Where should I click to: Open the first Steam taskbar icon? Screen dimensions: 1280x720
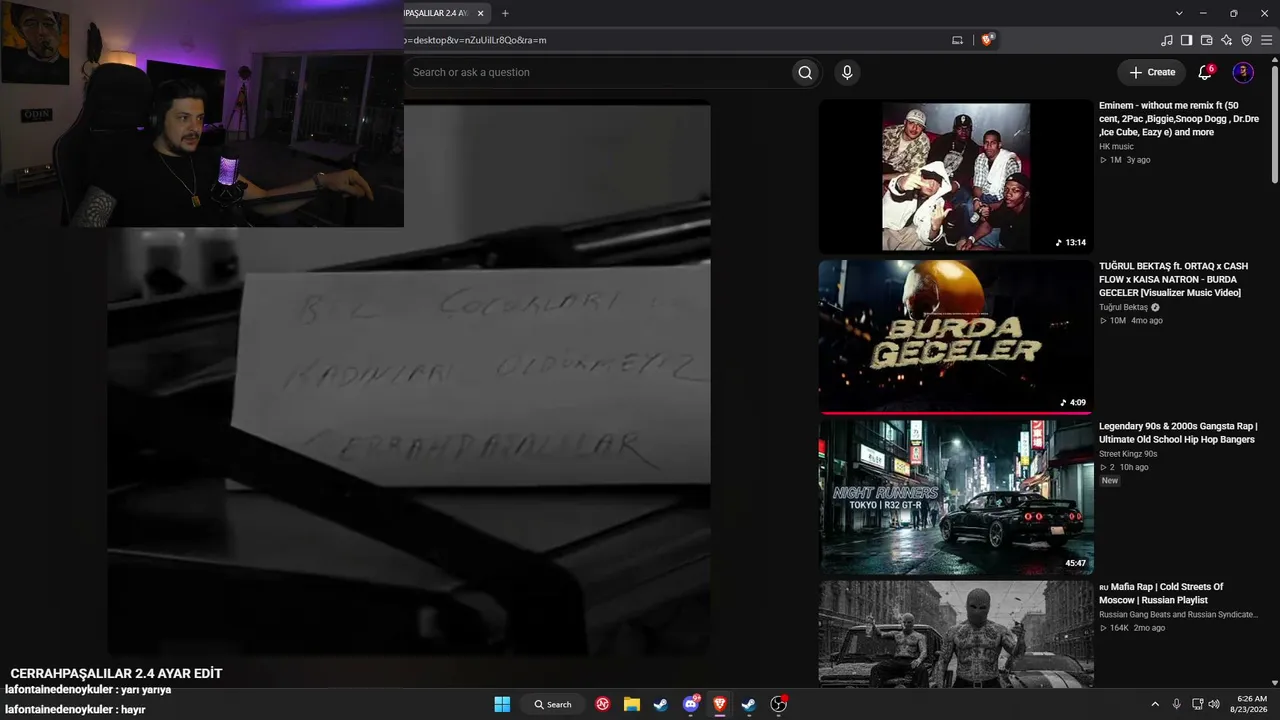(661, 704)
